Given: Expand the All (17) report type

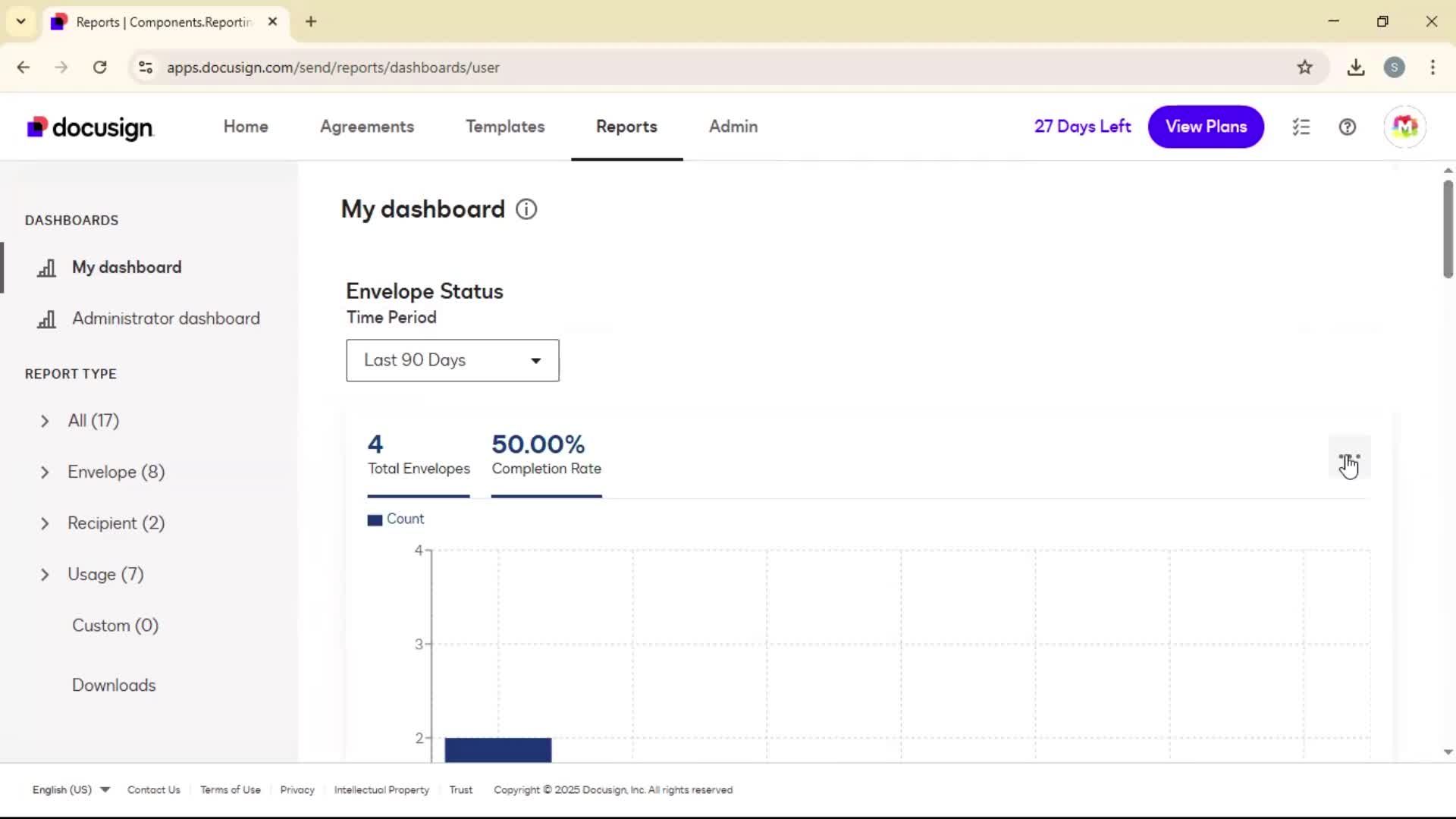Looking at the screenshot, I should 45,421.
